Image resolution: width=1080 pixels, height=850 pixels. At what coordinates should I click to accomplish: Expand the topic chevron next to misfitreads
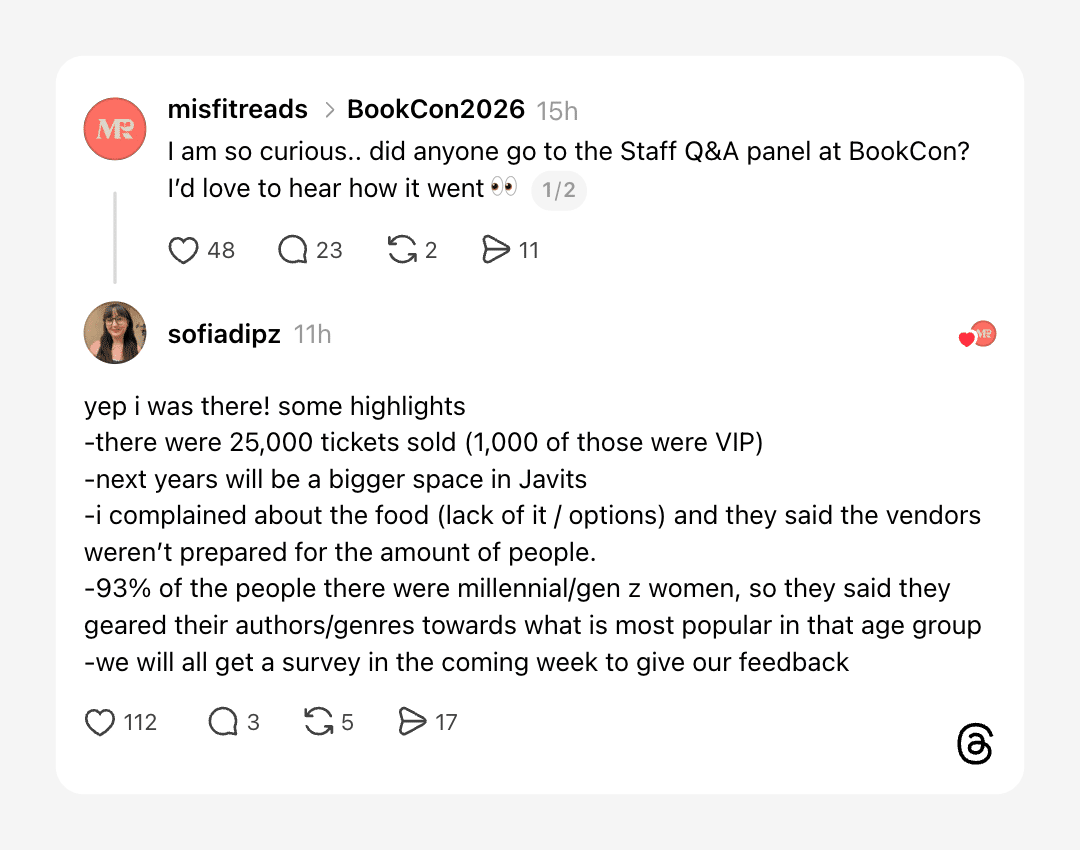pos(328,111)
